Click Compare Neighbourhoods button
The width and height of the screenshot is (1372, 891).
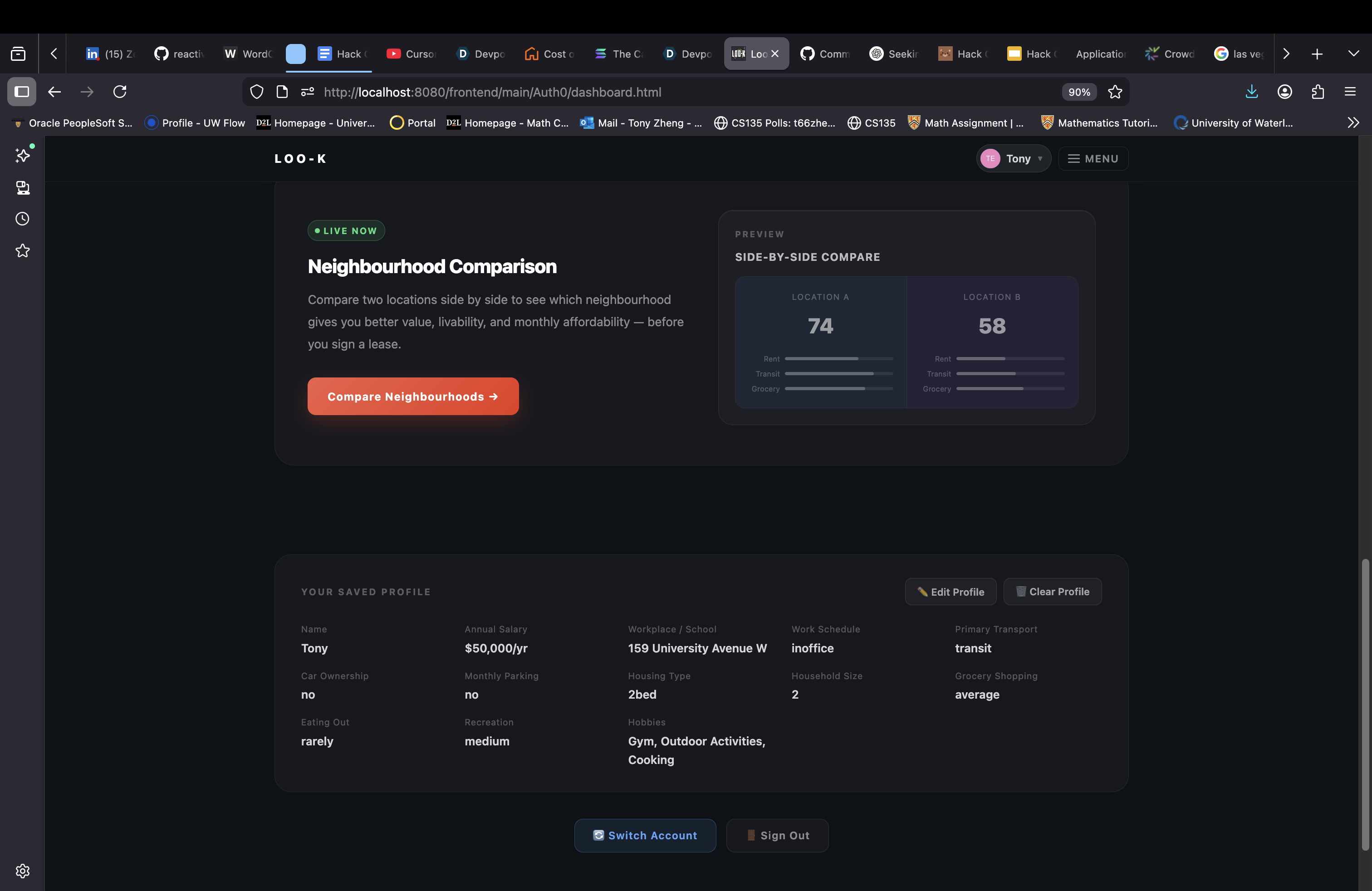pos(413,397)
